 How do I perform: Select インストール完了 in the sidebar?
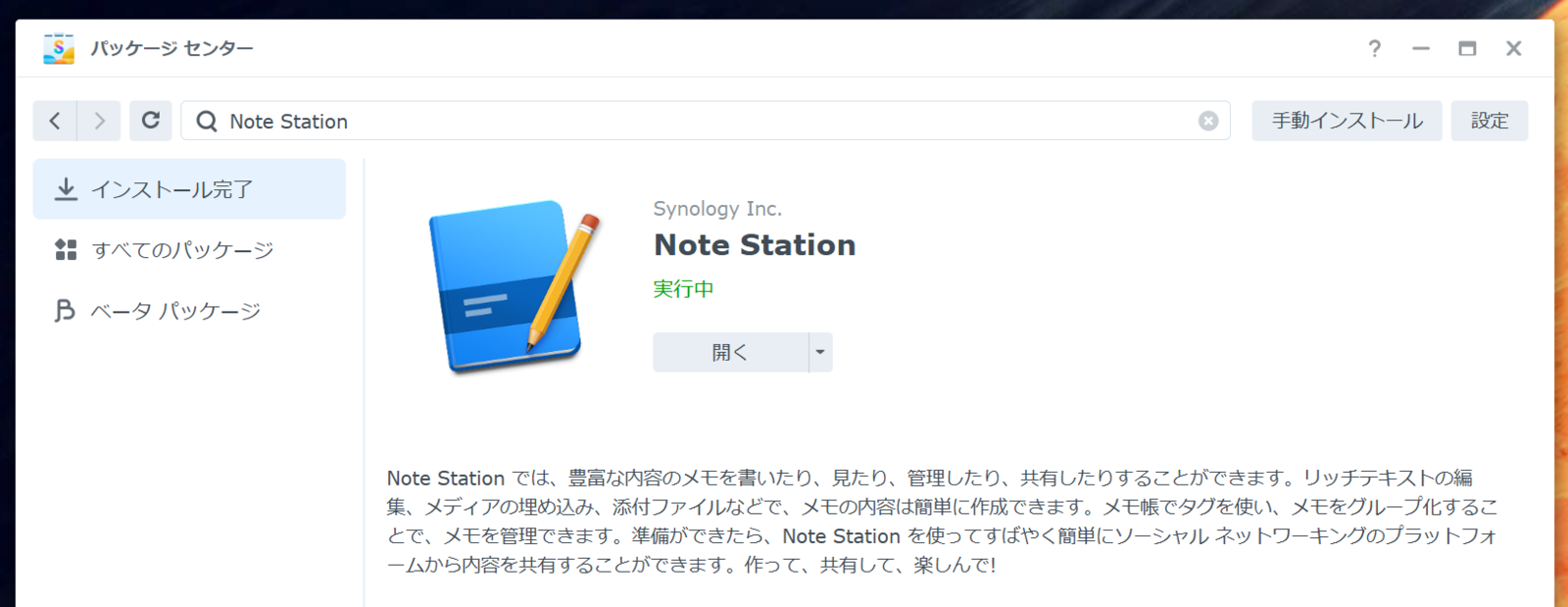(189, 189)
